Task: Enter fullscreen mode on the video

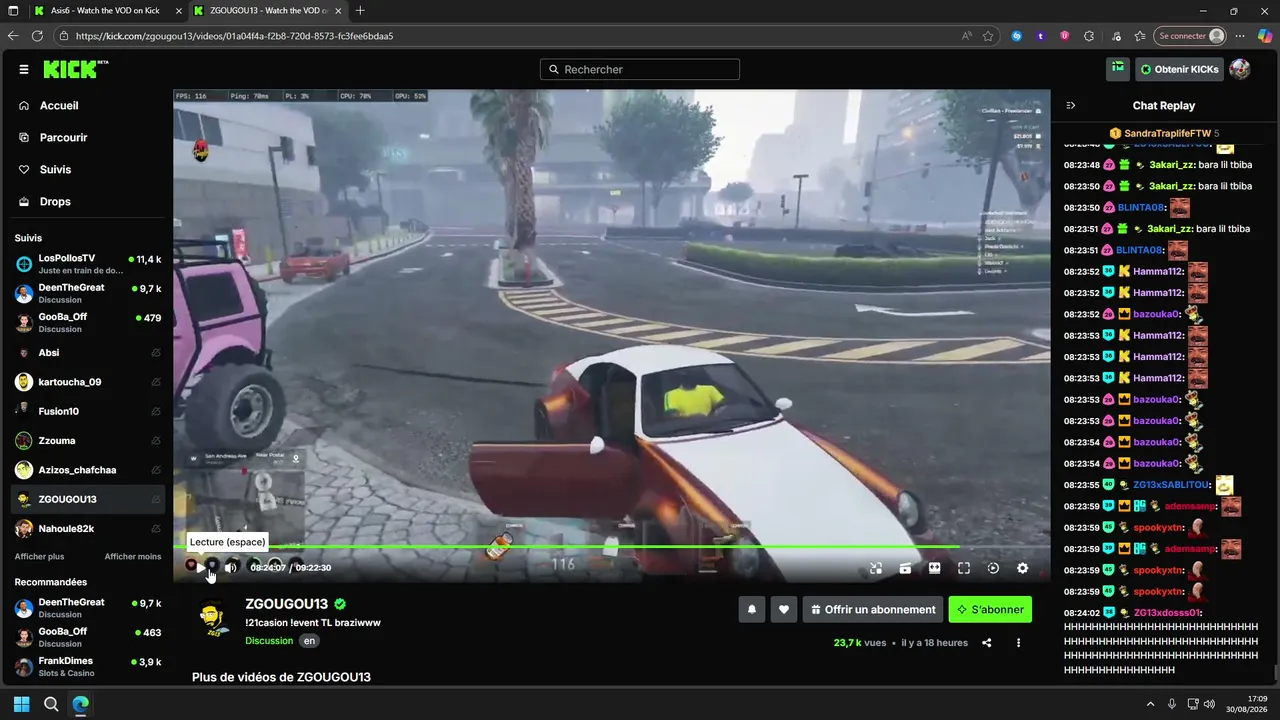Action: (x=964, y=568)
